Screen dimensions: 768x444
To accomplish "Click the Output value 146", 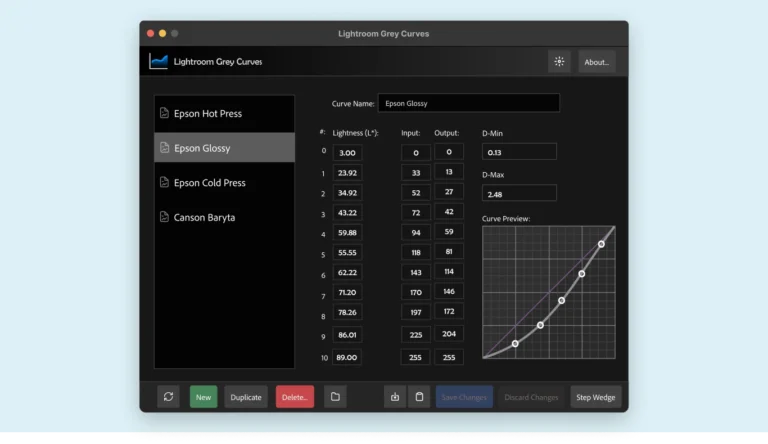I will point(449,291).
